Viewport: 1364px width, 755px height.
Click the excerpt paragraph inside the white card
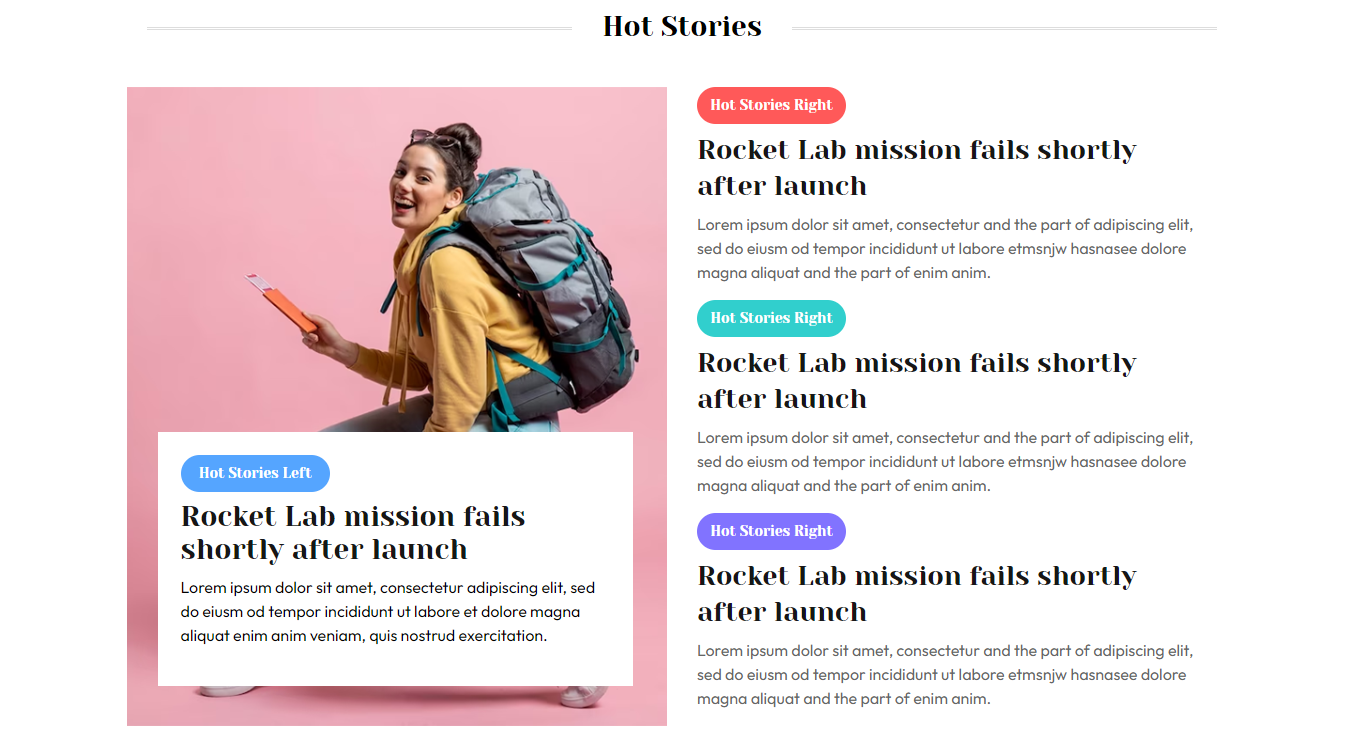pos(388,612)
